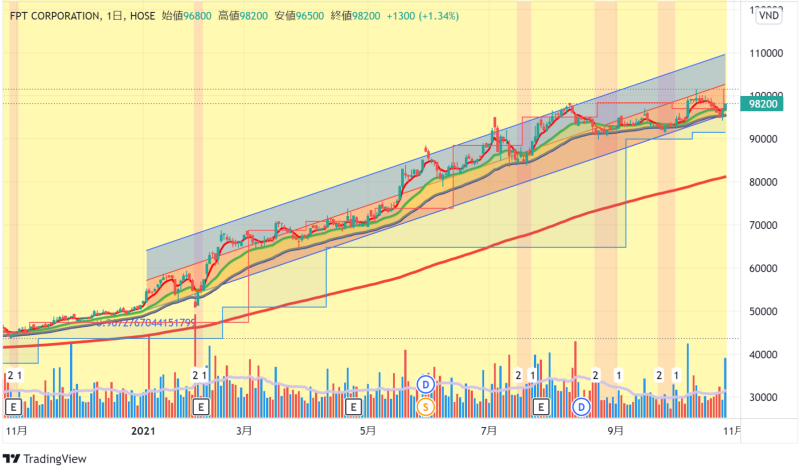This screenshot has height=472, width=800.
Task: Click the 60000 price axis label
Action: point(763,268)
